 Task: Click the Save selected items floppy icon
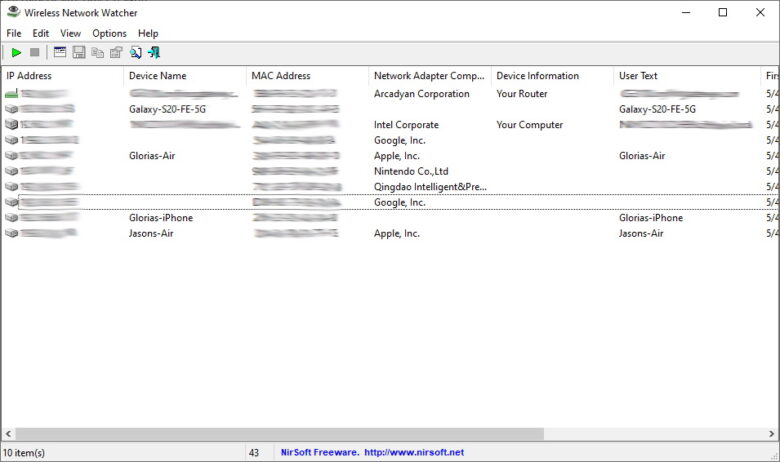coord(79,52)
